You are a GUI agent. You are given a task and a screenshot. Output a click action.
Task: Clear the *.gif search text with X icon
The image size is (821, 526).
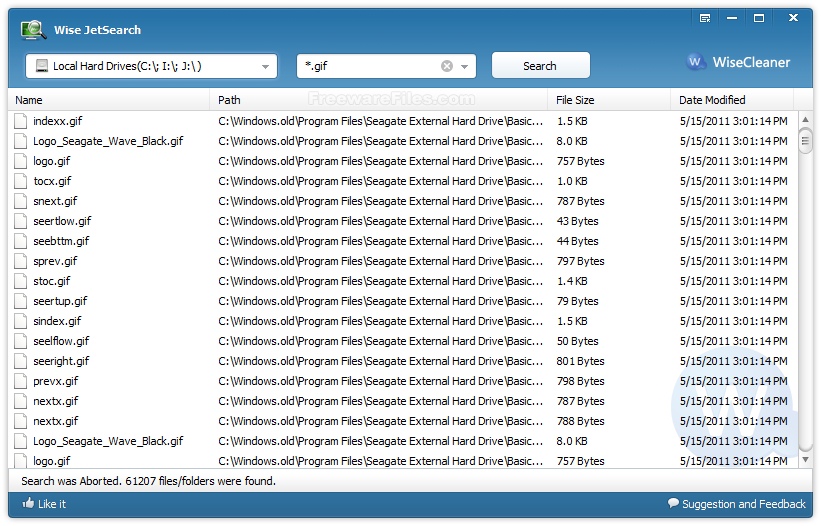click(447, 66)
